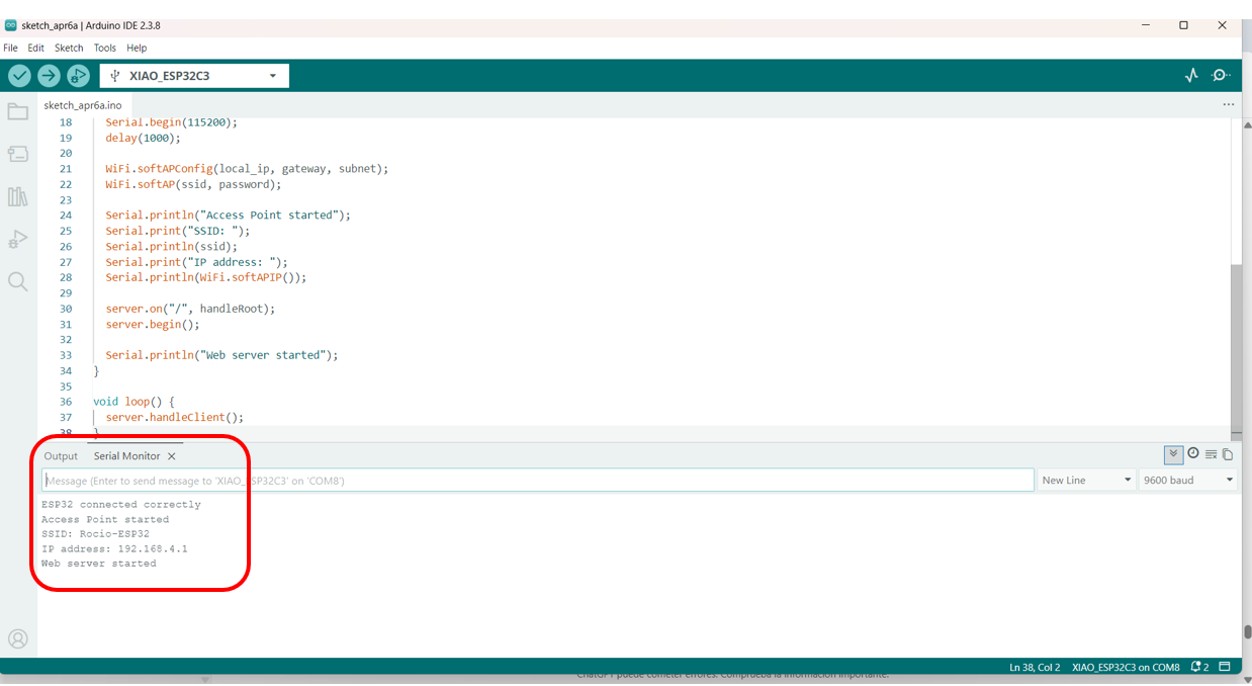
Task: Focus the serial message input field
Action: [x=538, y=481]
